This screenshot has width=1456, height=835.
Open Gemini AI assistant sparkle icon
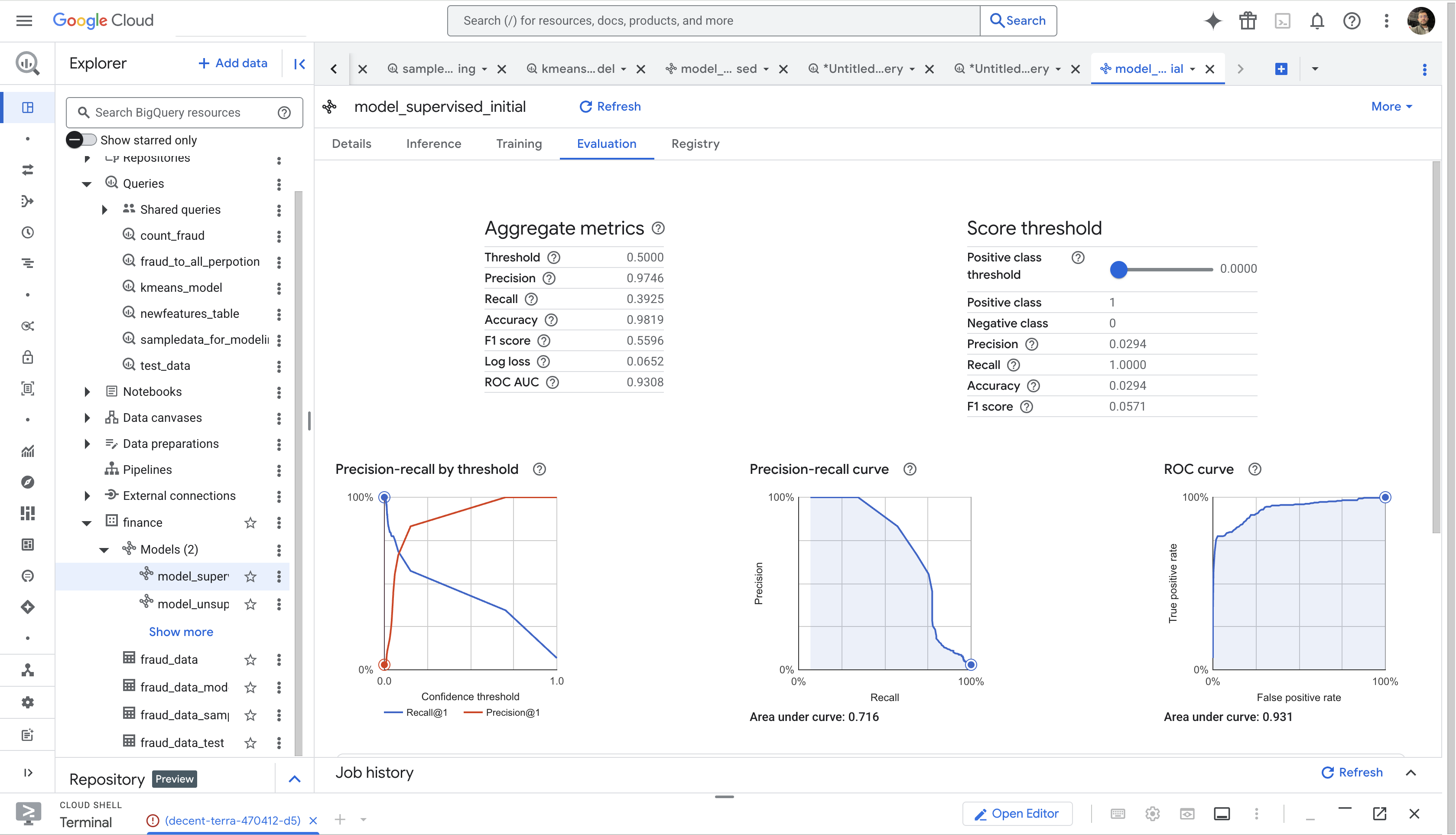coord(1213,21)
